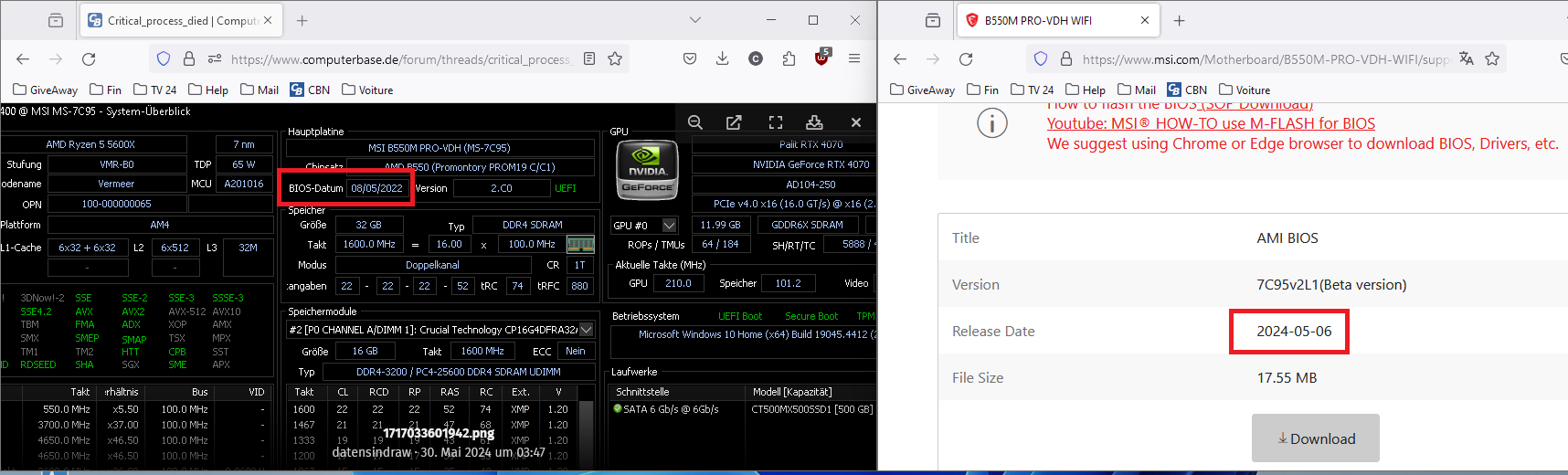The height and width of the screenshot is (475, 1568).
Task: Click the version text 7C95v2L1(Beta version)
Action: 1331,284
